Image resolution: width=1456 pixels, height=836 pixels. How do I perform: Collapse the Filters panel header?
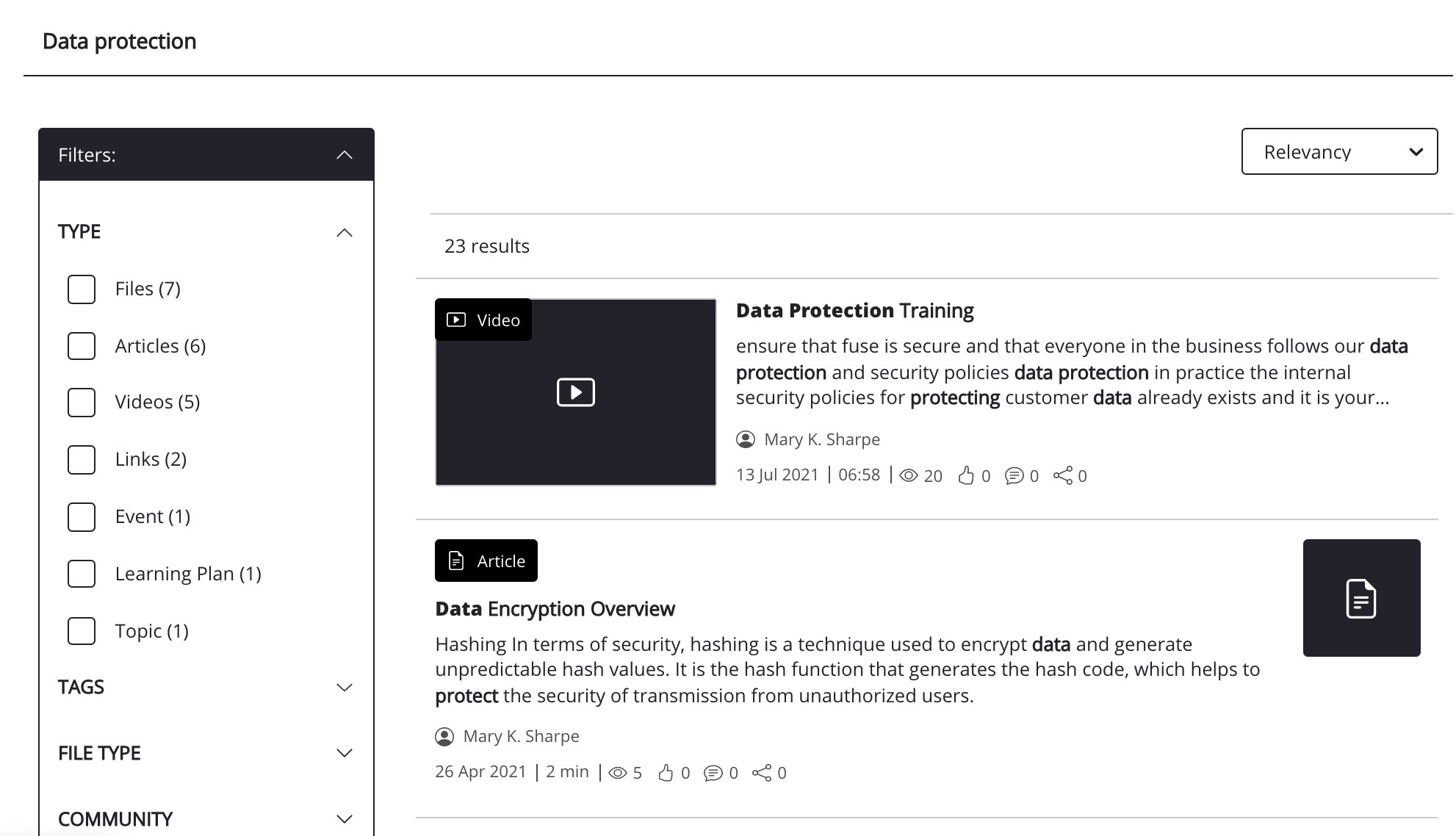[x=344, y=155]
